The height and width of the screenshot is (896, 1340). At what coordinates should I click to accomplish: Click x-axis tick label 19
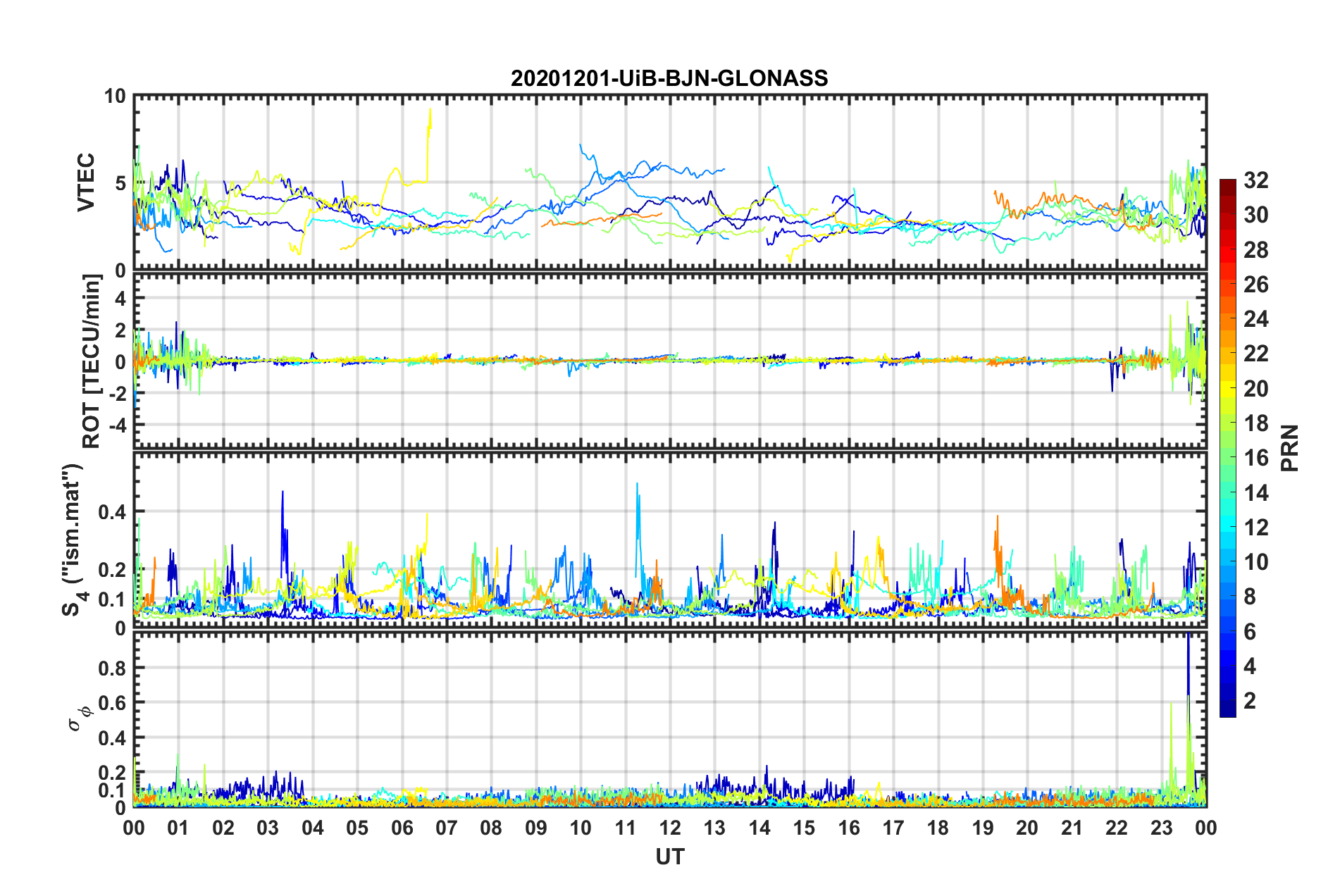[983, 828]
